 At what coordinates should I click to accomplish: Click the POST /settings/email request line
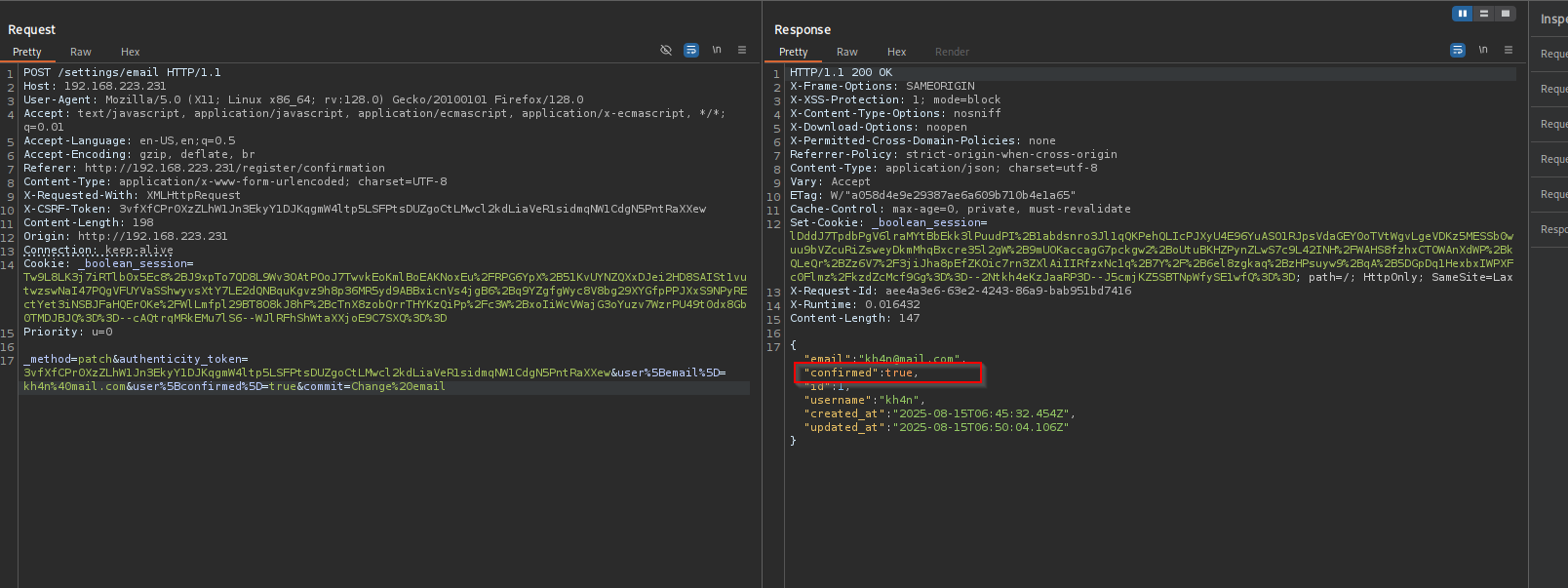(x=122, y=72)
